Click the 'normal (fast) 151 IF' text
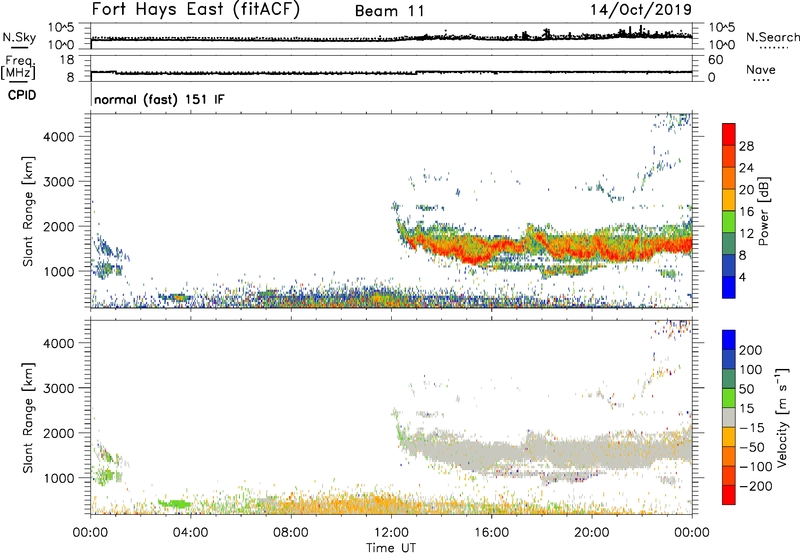Screen dimensions: 800x554 pos(159,99)
